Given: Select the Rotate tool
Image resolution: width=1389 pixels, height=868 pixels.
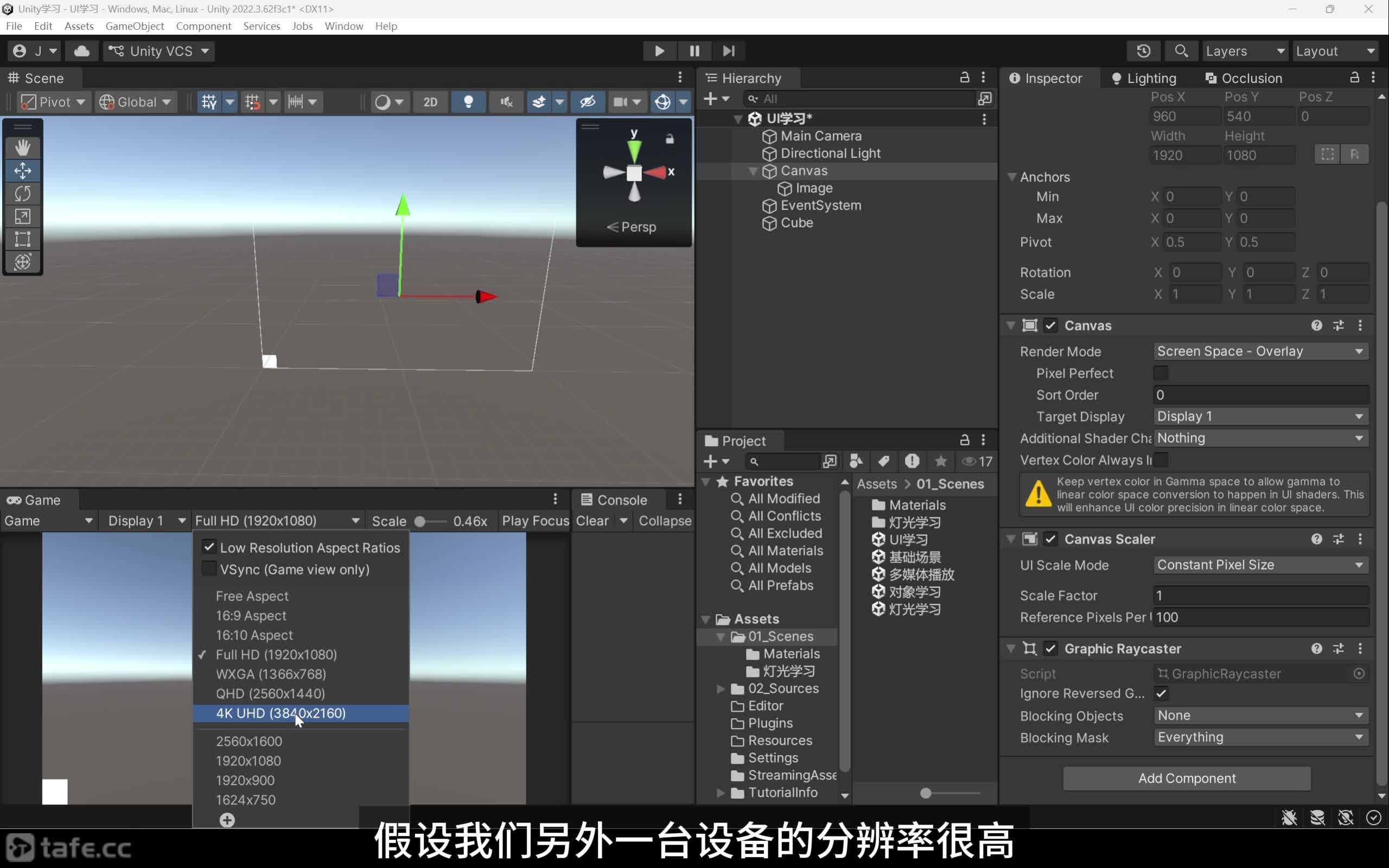Looking at the screenshot, I should pos(22,194).
